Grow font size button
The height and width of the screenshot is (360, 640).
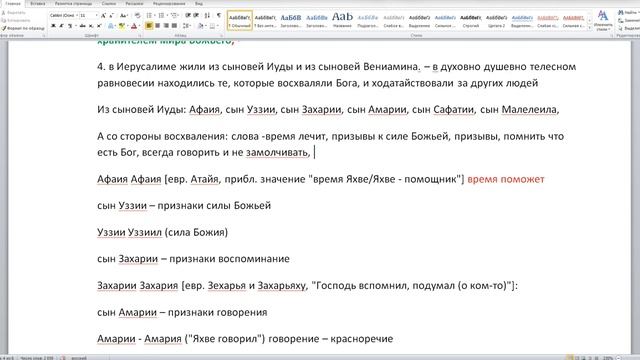click(103, 16)
